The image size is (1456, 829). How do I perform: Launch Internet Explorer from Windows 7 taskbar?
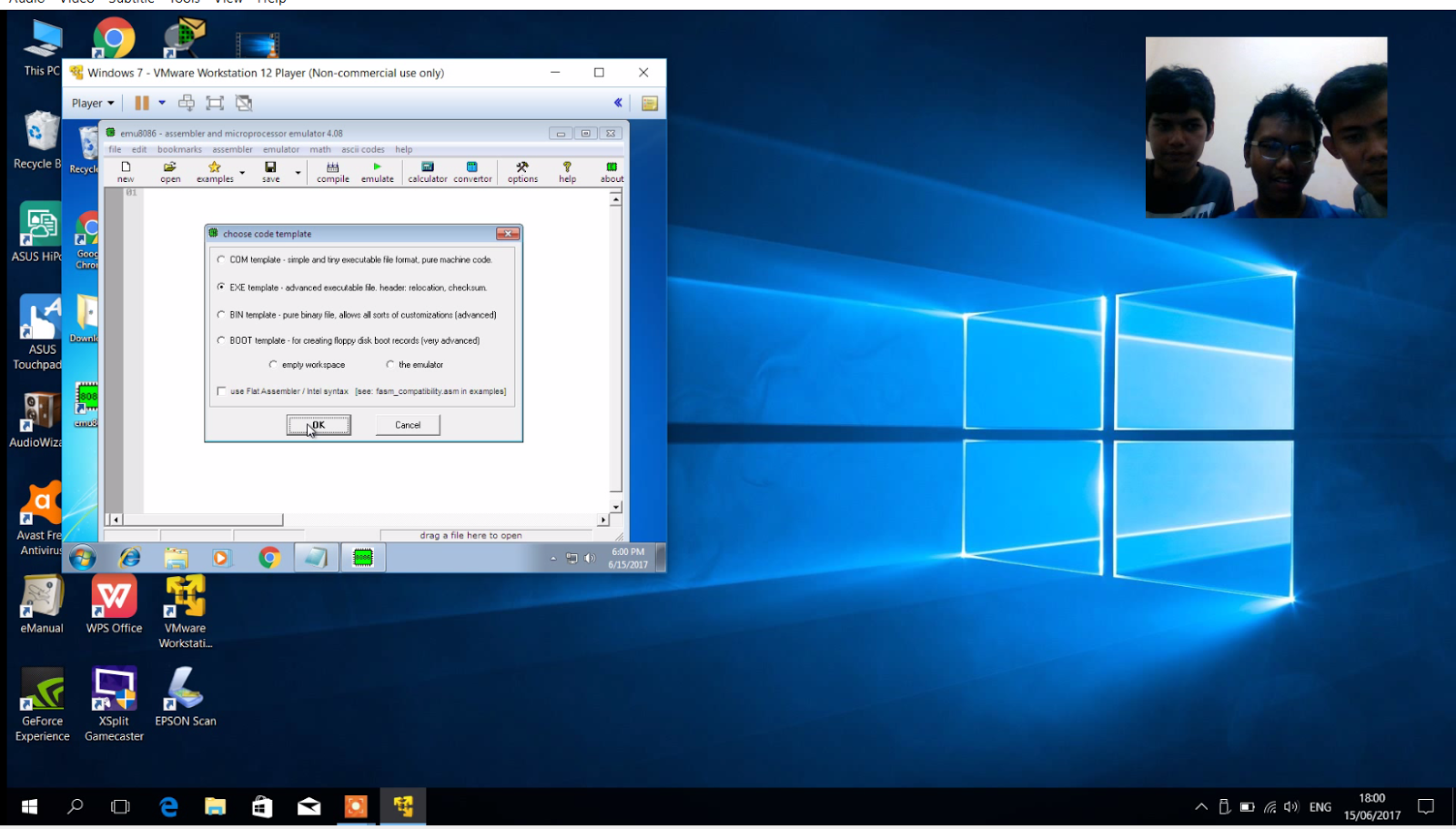click(130, 558)
